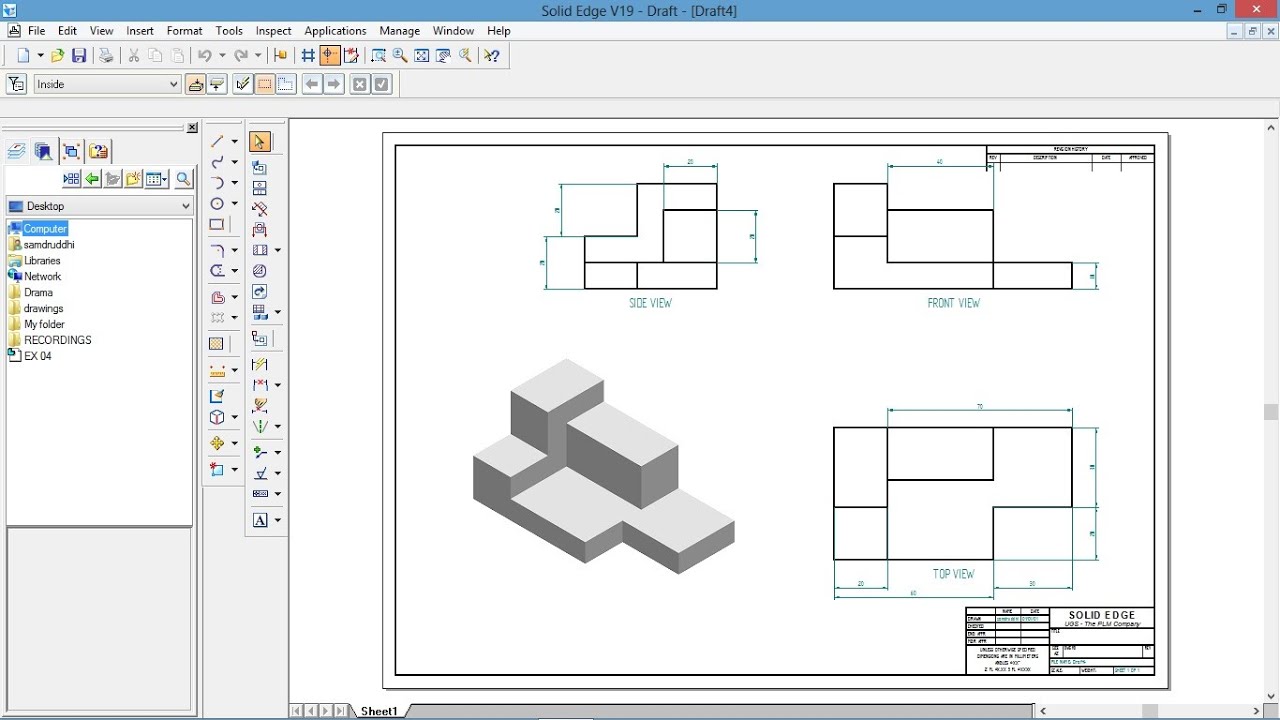
Task: Click the Print icon
Action: (105, 56)
